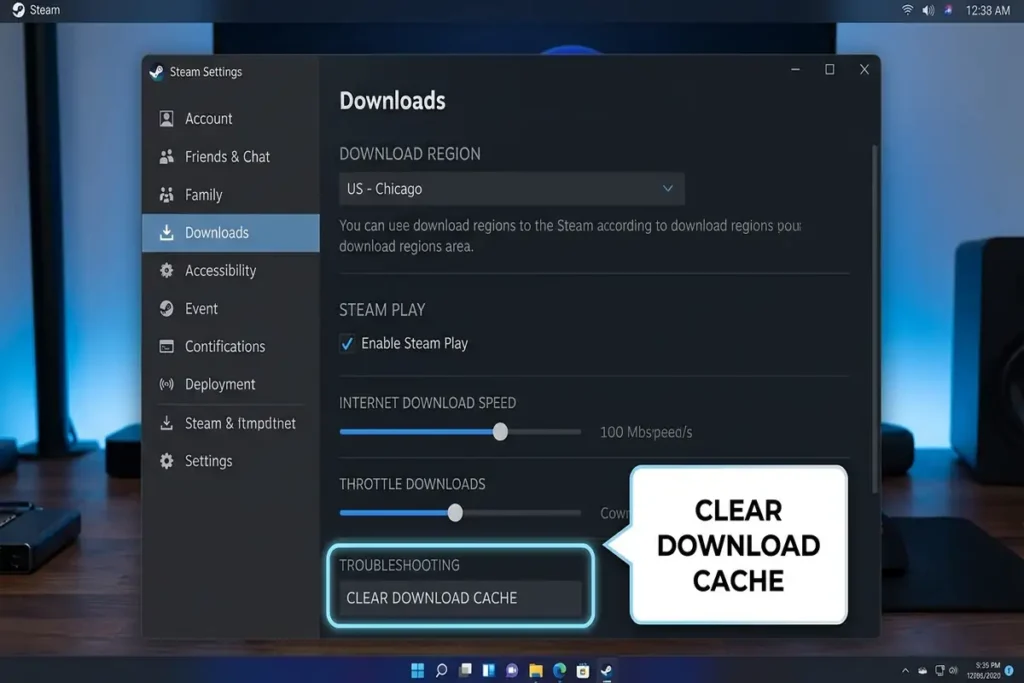Click the Deployment broadcast icon

pyautogui.click(x=167, y=384)
